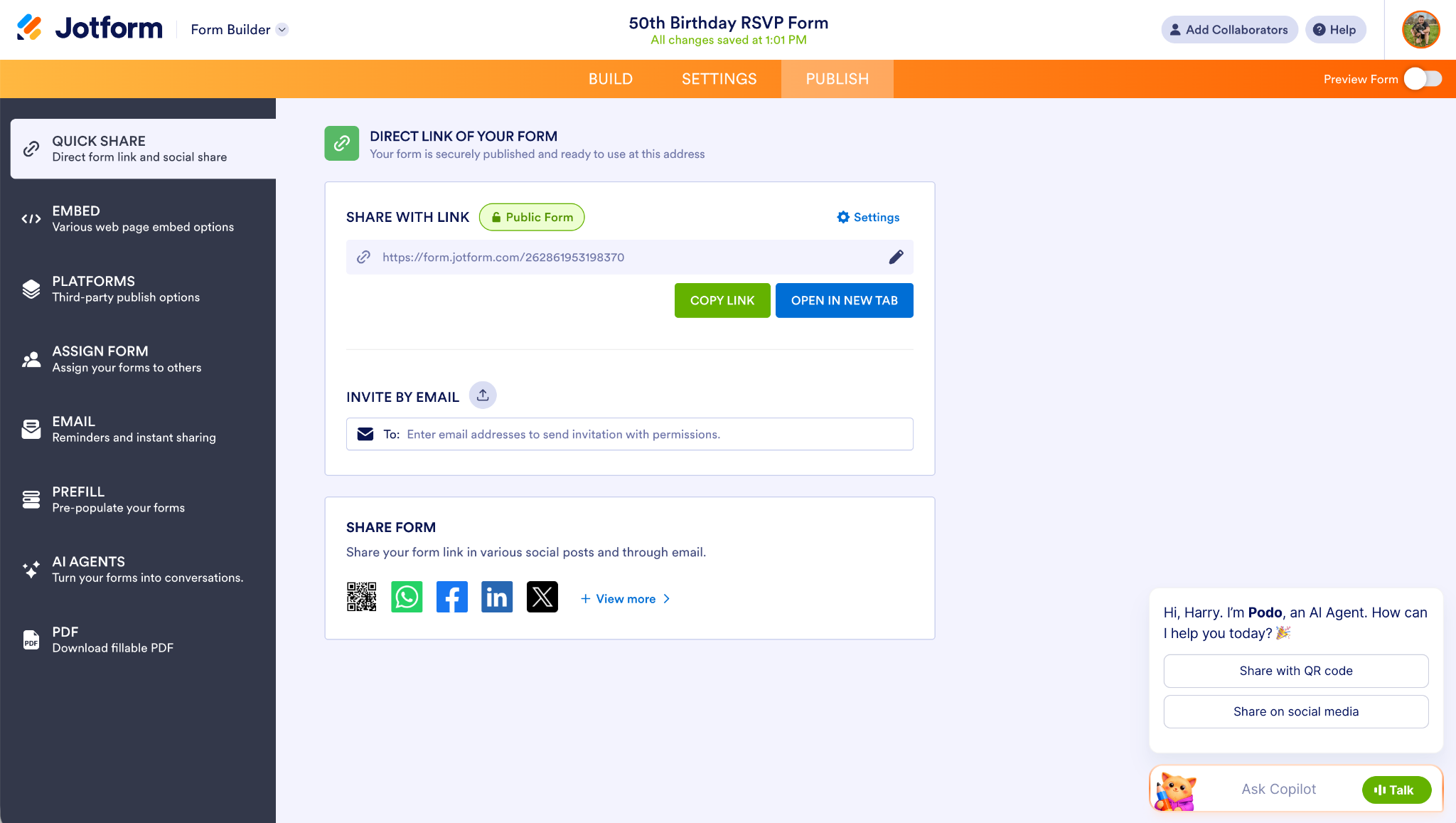Switch to the BUILD tab
1456x823 pixels.
click(x=611, y=79)
